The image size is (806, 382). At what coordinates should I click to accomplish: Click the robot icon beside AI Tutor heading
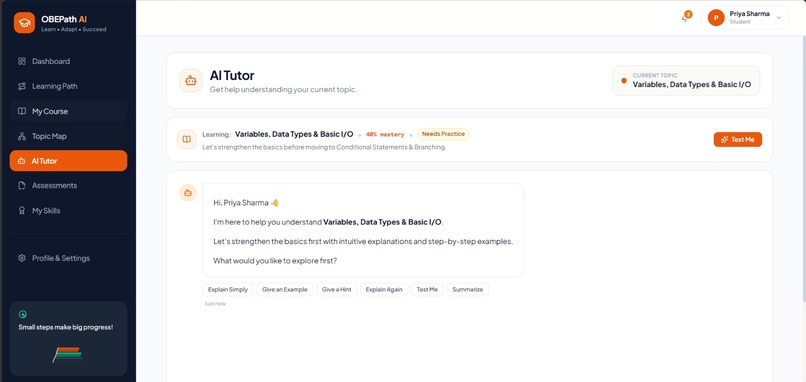(191, 81)
